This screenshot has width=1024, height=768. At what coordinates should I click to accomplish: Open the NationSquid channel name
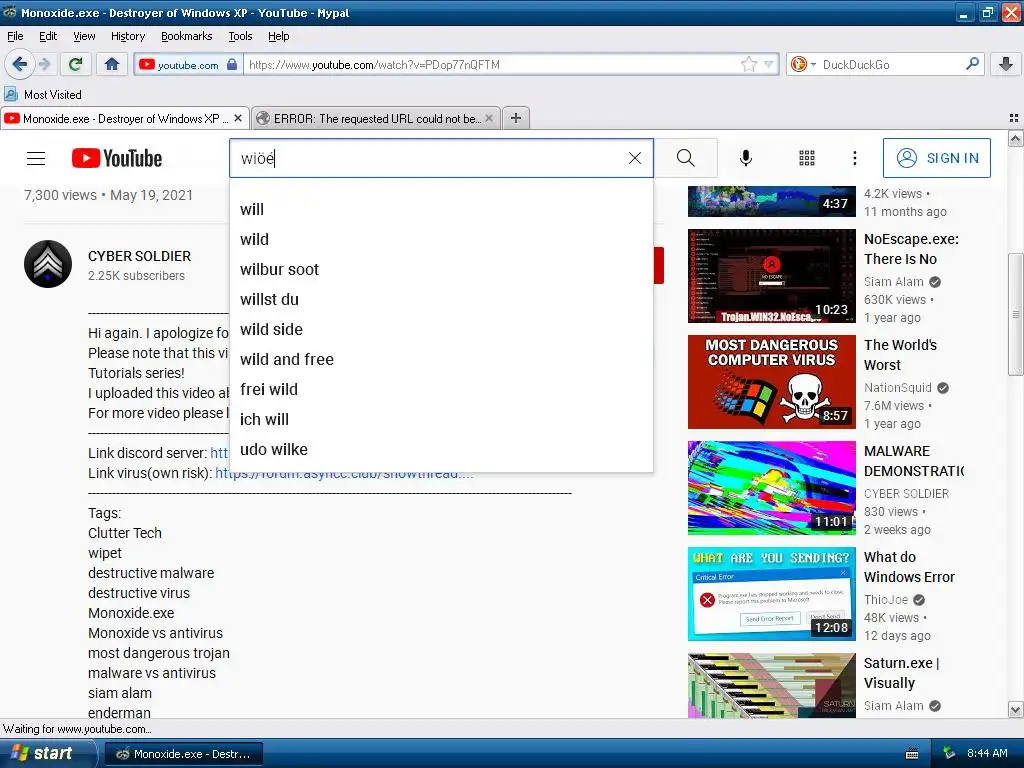[897, 388]
